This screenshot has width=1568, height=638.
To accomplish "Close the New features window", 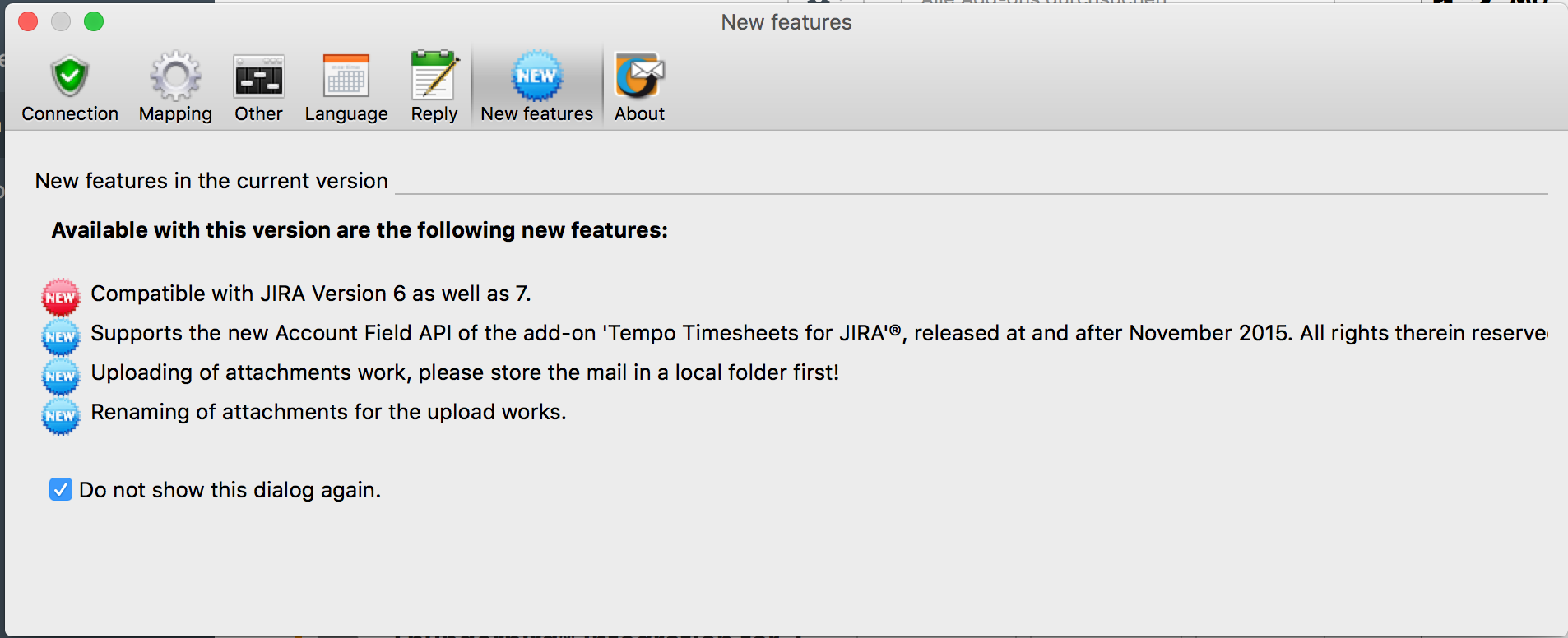I will [x=28, y=21].
